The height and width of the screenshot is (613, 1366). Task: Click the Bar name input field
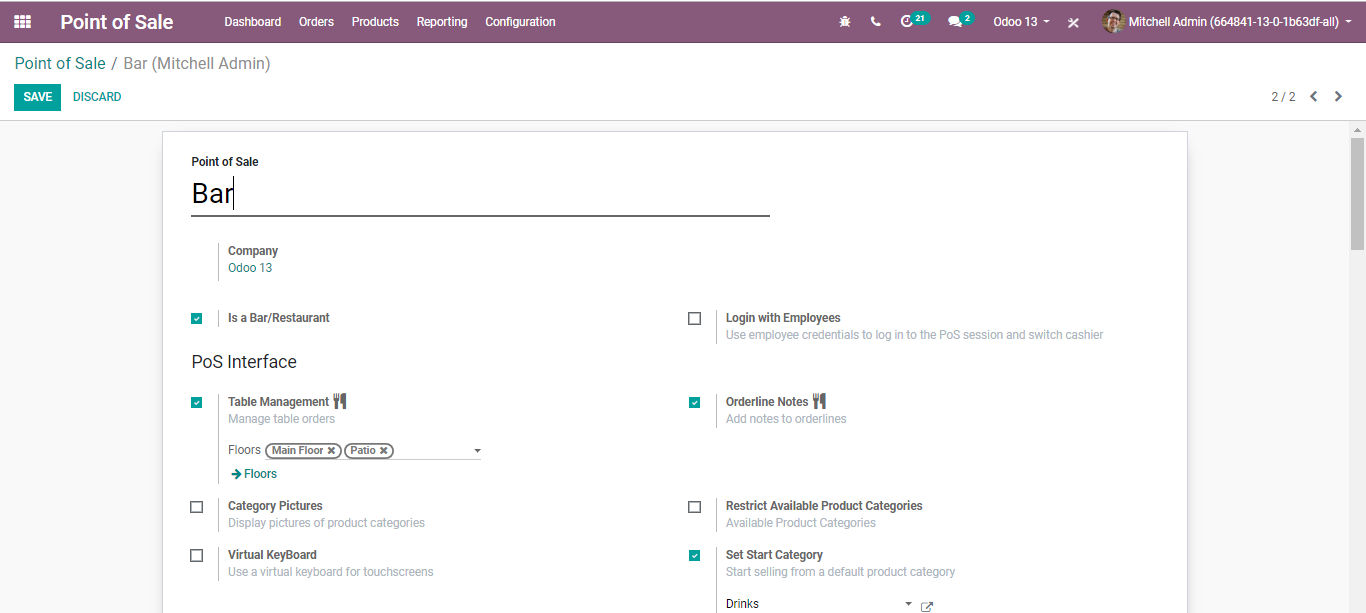(480, 193)
